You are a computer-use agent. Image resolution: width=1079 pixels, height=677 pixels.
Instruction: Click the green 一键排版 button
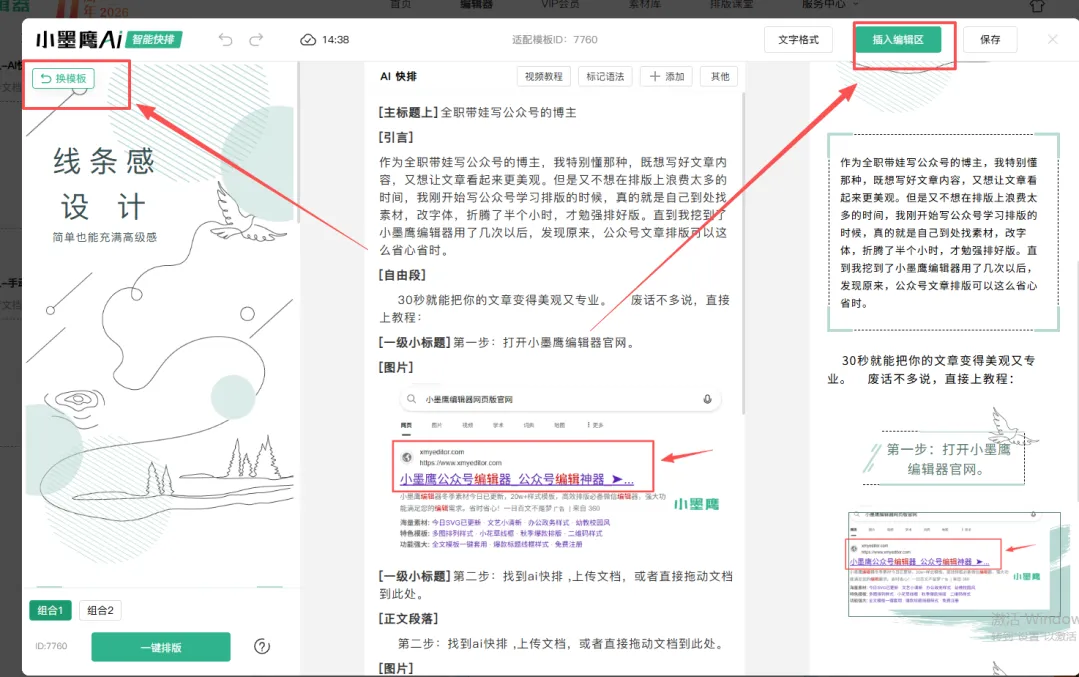(x=161, y=647)
